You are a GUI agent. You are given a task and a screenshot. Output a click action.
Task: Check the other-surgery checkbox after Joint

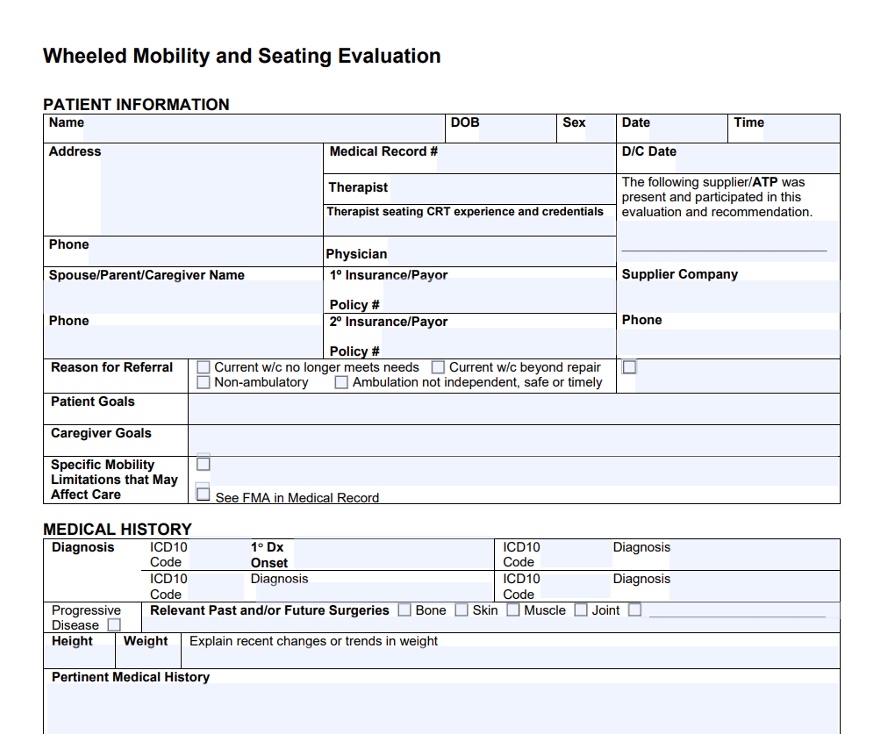tap(634, 610)
